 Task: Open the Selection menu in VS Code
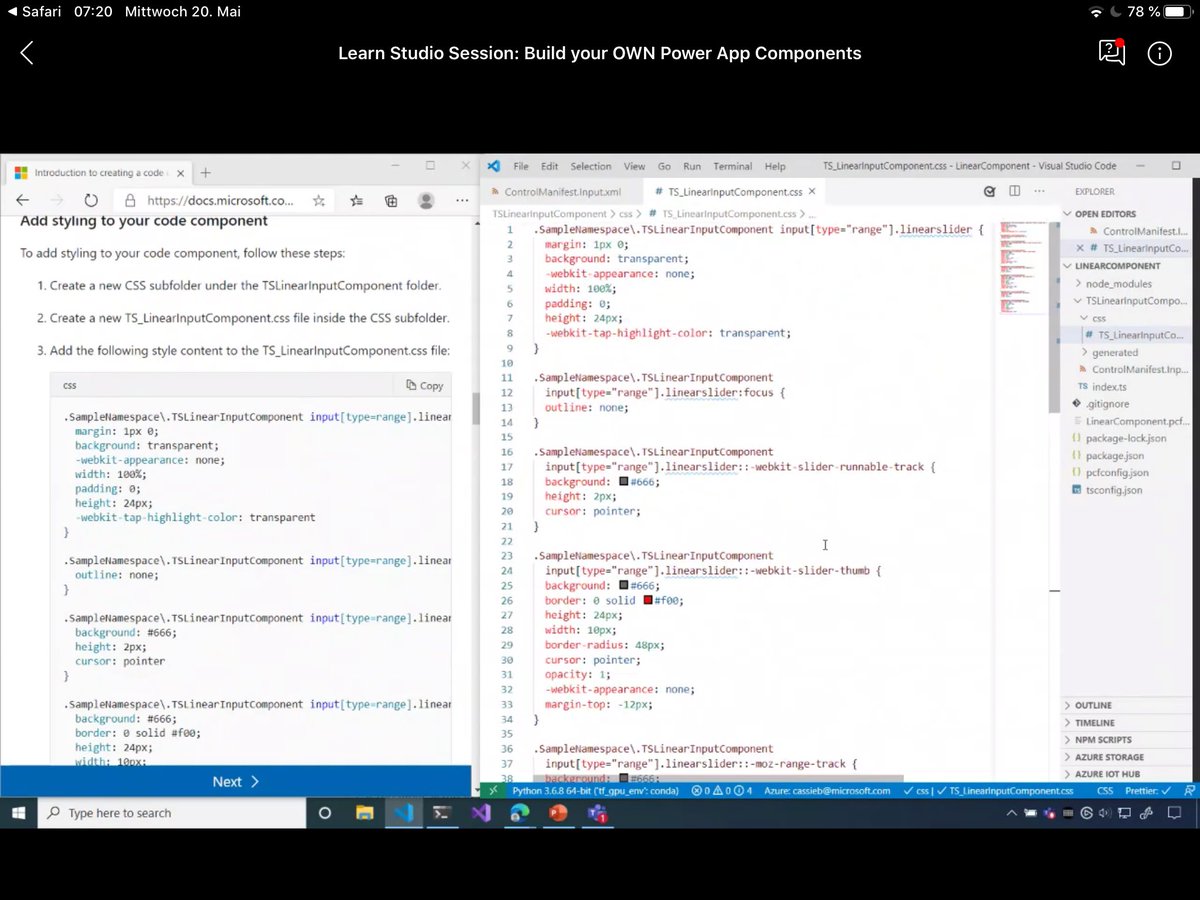click(x=591, y=166)
